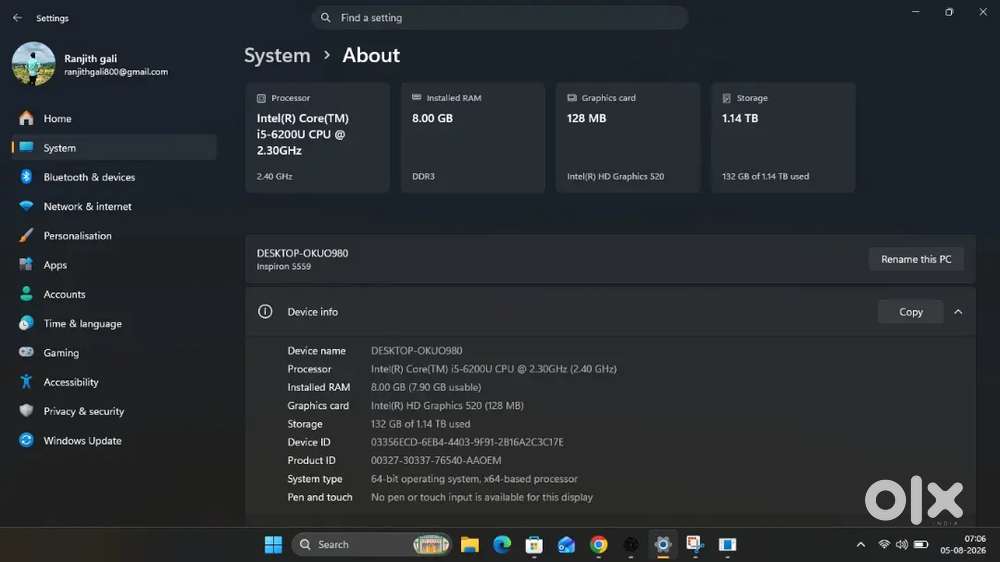This screenshot has height=562, width=1000.
Task: Open Accounts settings
Action: tap(114, 294)
